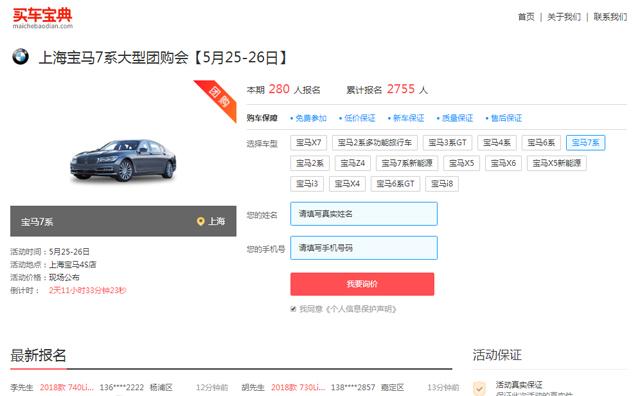Select the 宝马X6 model option
640x396 pixels.
click(503, 163)
